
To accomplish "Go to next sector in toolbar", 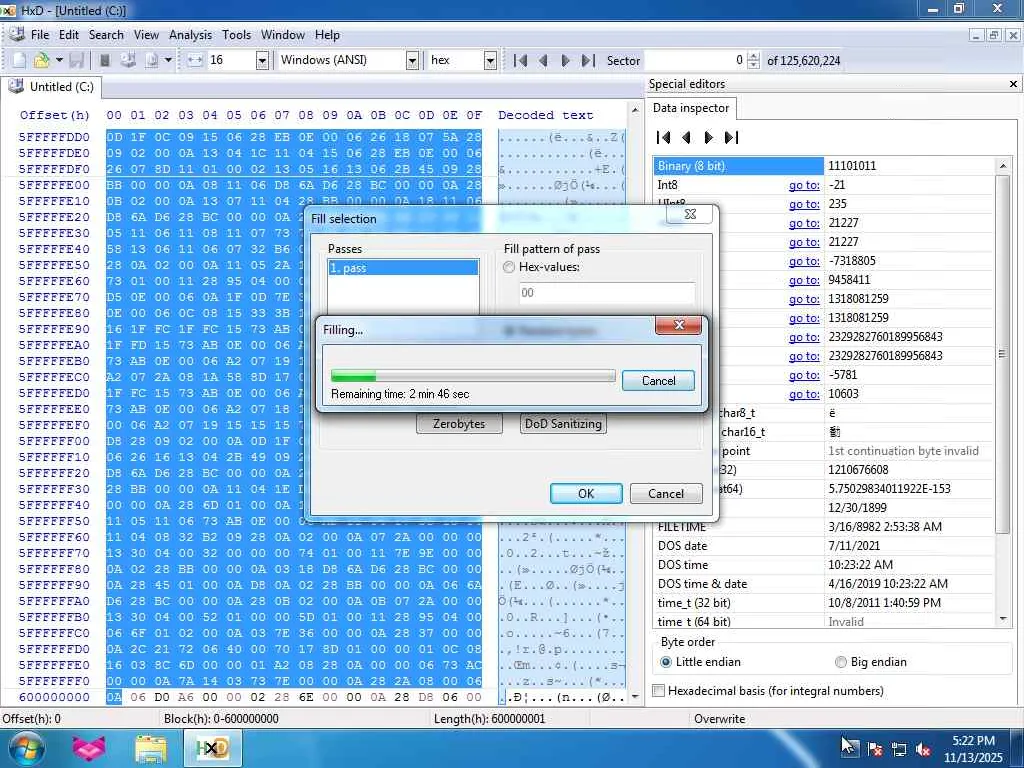I will pos(566,61).
